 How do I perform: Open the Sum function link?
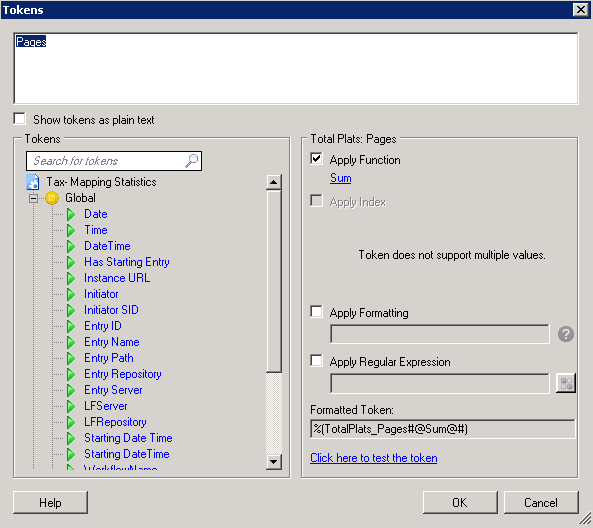tap(341, 178)
